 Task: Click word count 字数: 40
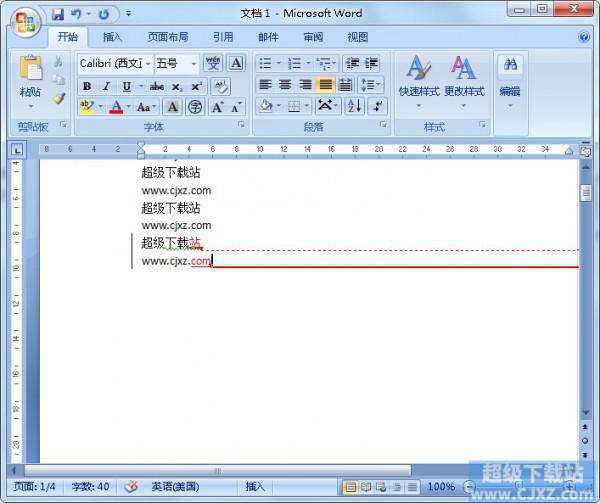[90, 487]
